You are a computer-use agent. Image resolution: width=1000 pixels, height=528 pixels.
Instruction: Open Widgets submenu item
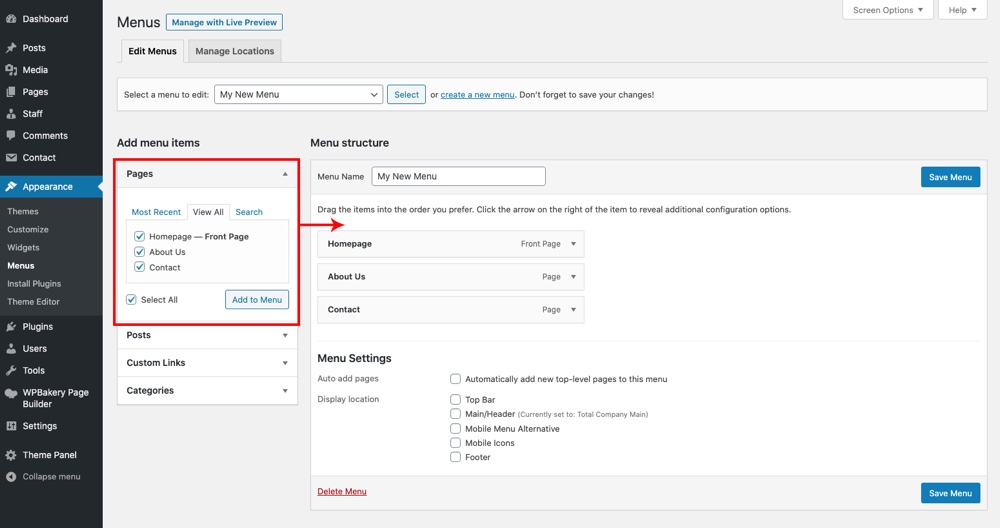[x=24, y=247]
